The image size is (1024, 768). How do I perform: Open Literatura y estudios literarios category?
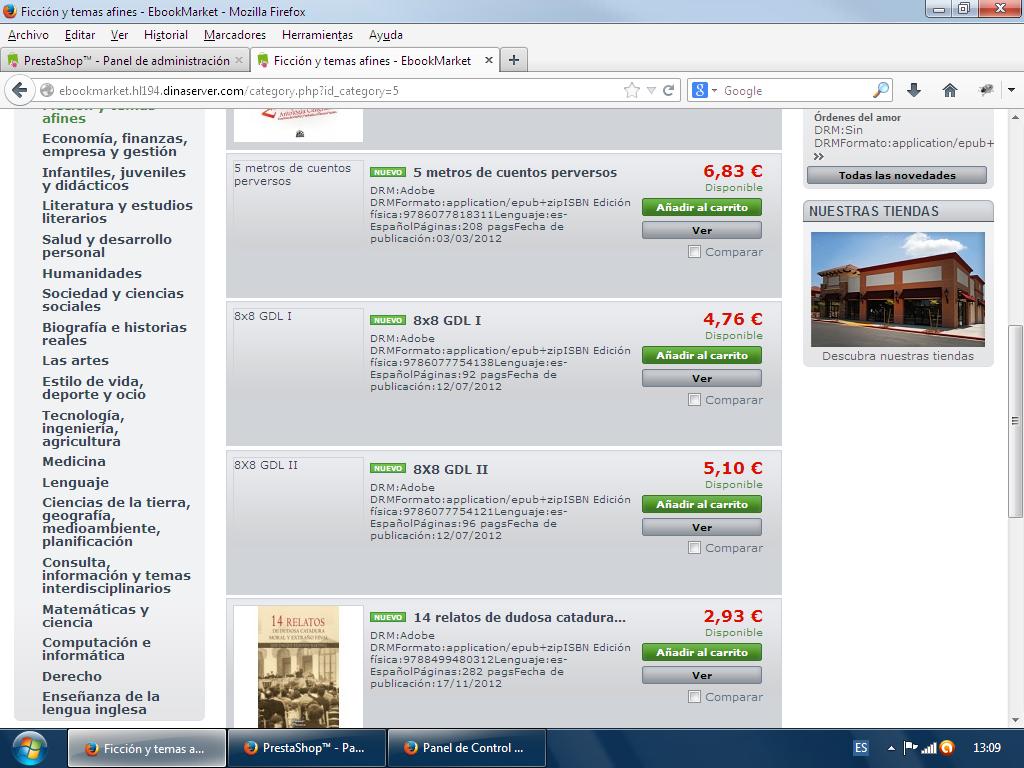coord(117,212)
